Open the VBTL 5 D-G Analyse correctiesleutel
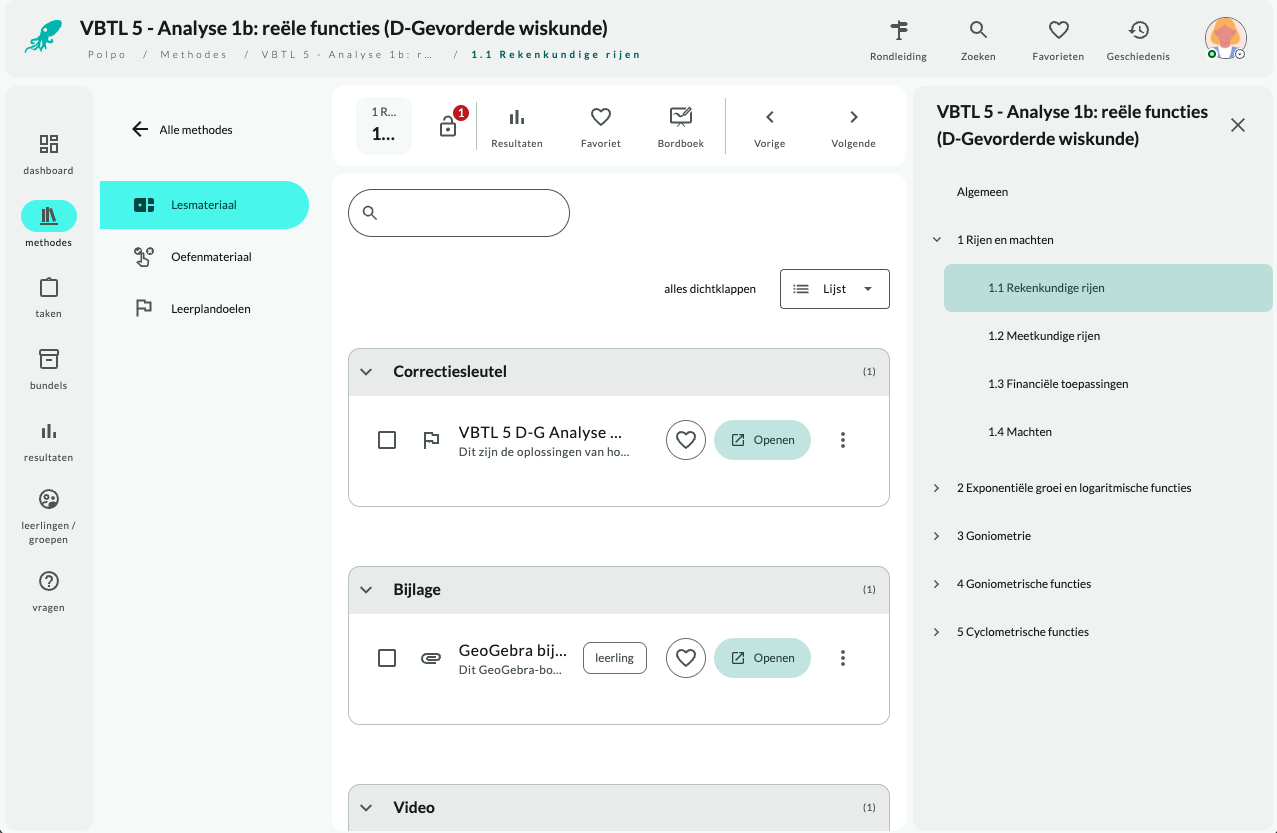This screenshot has width=1277, height=833. (762, 440)
